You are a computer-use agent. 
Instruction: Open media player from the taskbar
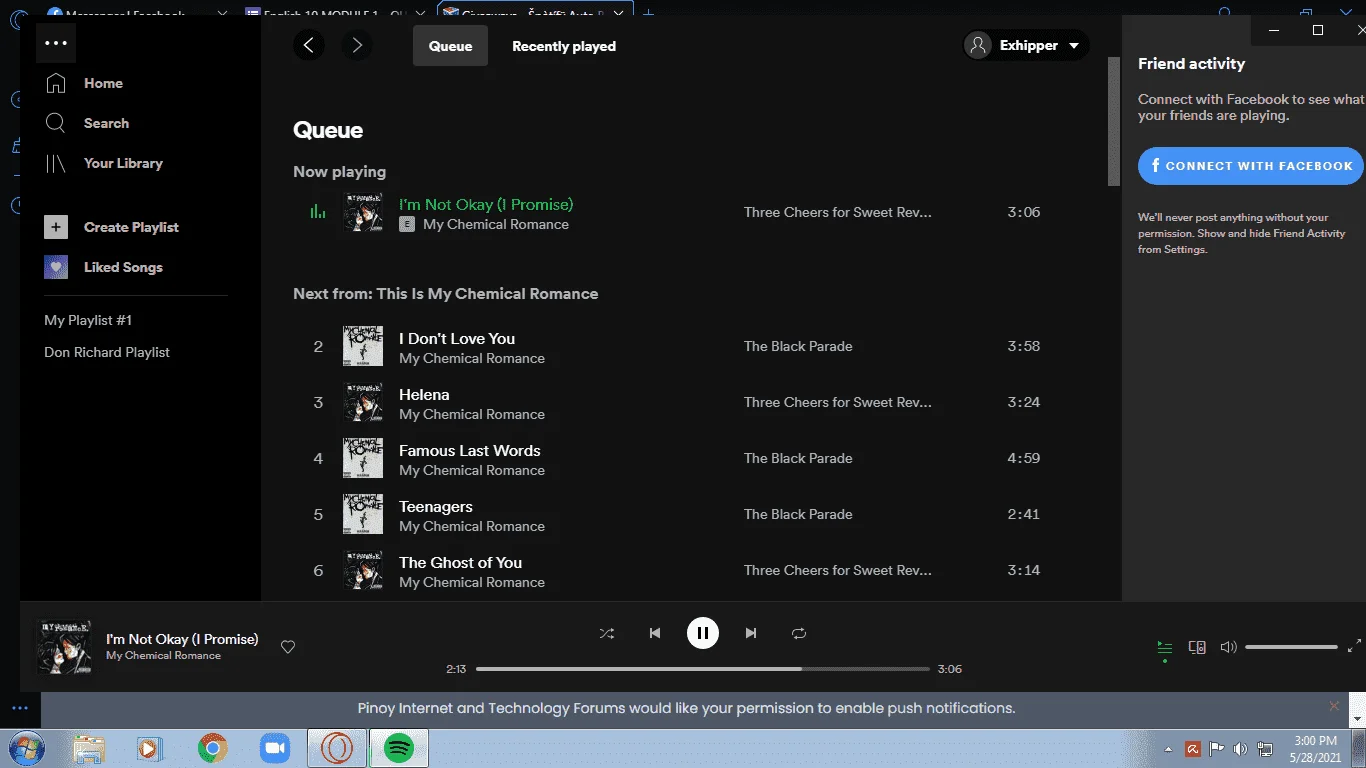150,748
